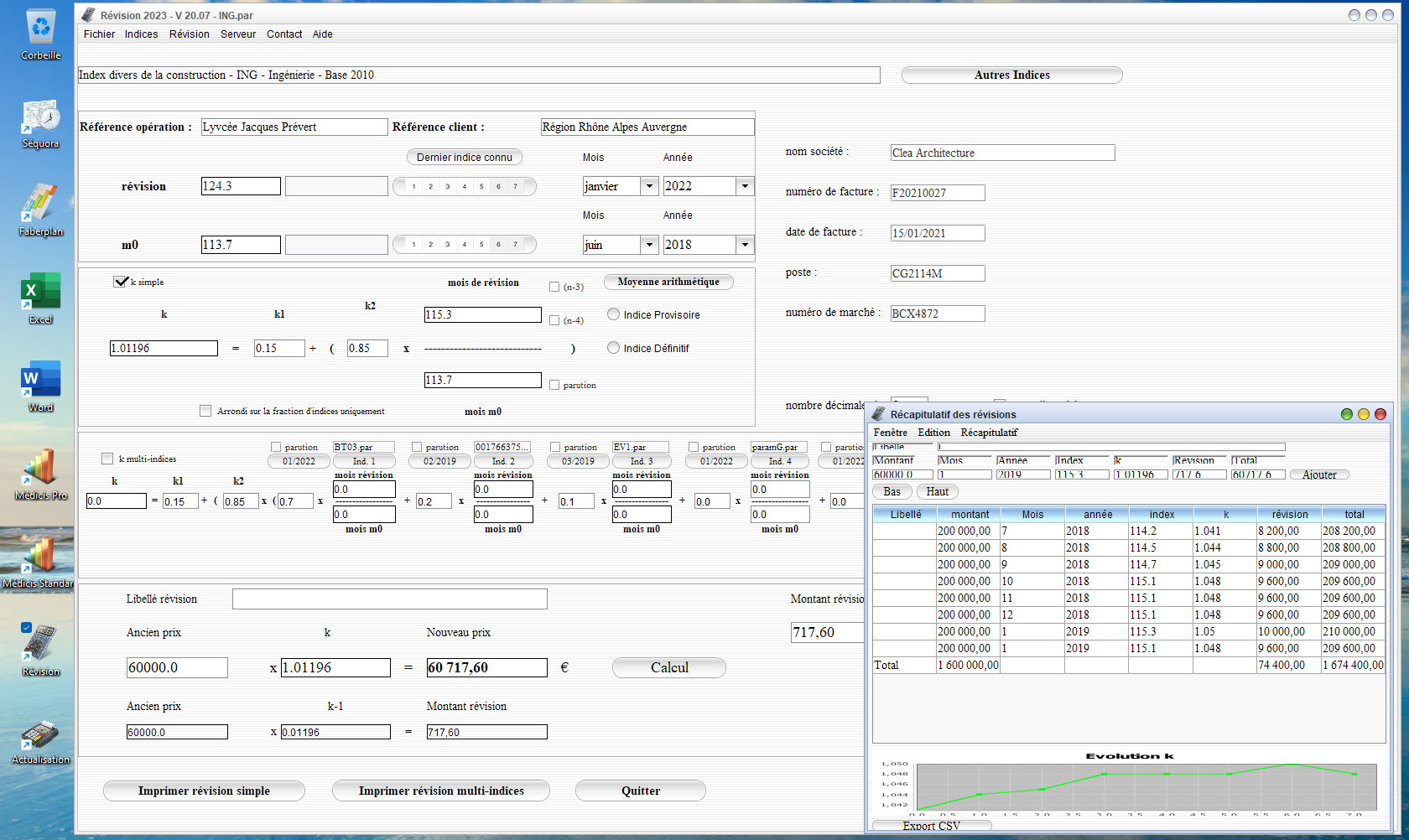Open the Serveur menu
Image resolution: width=1409 pixels, height=840 pixels.
[x=238, y=34]
